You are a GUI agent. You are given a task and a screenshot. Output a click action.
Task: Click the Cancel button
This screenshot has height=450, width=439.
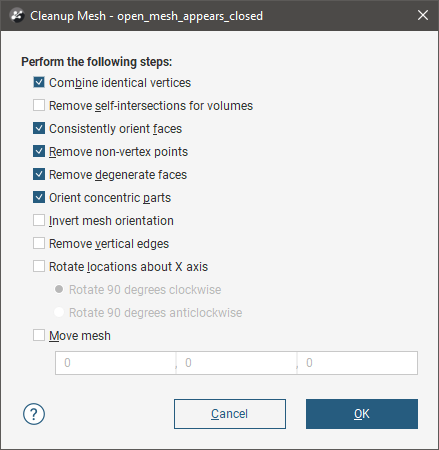click(230, 414)
